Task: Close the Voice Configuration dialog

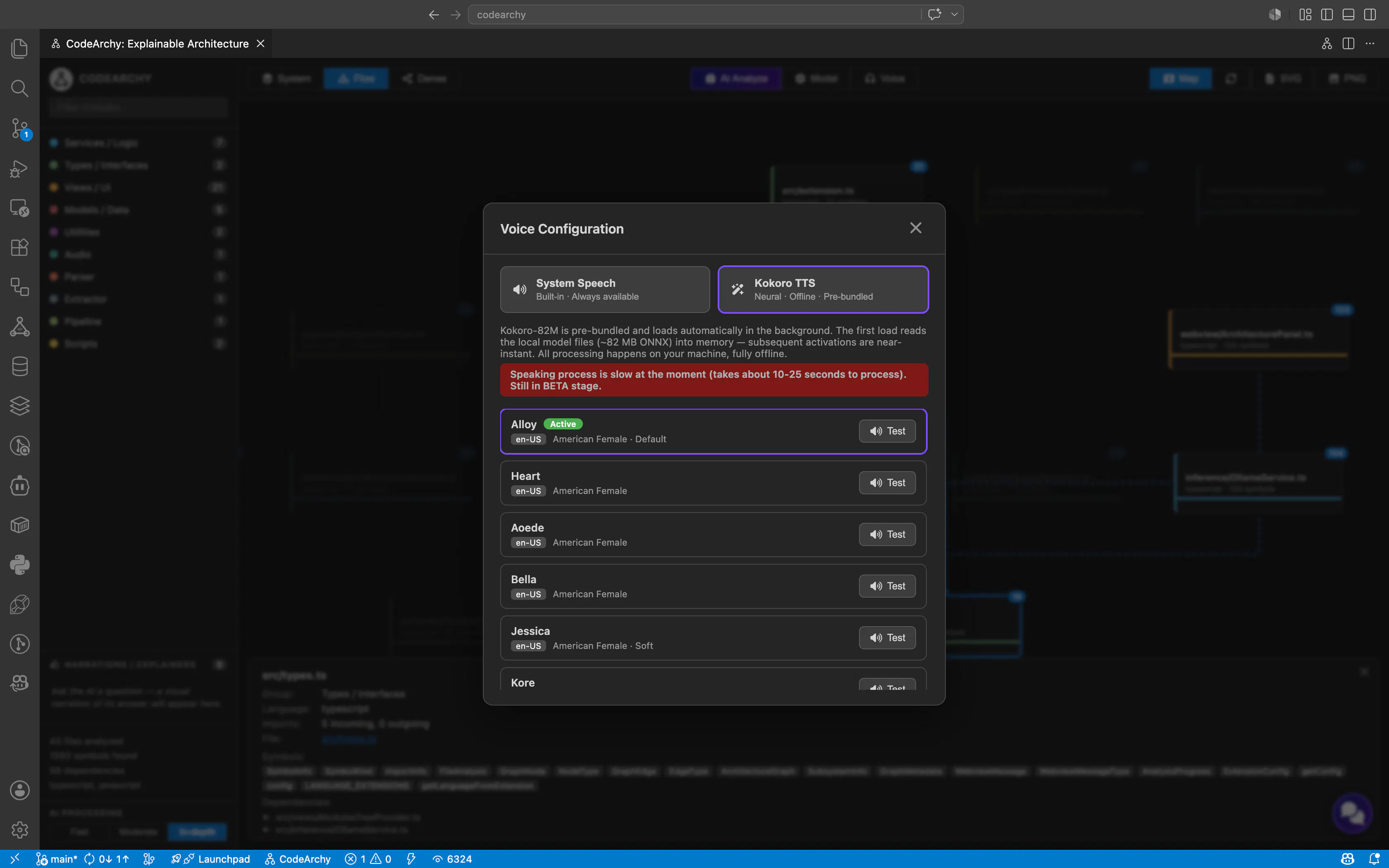Action: (x=916, y=228)
